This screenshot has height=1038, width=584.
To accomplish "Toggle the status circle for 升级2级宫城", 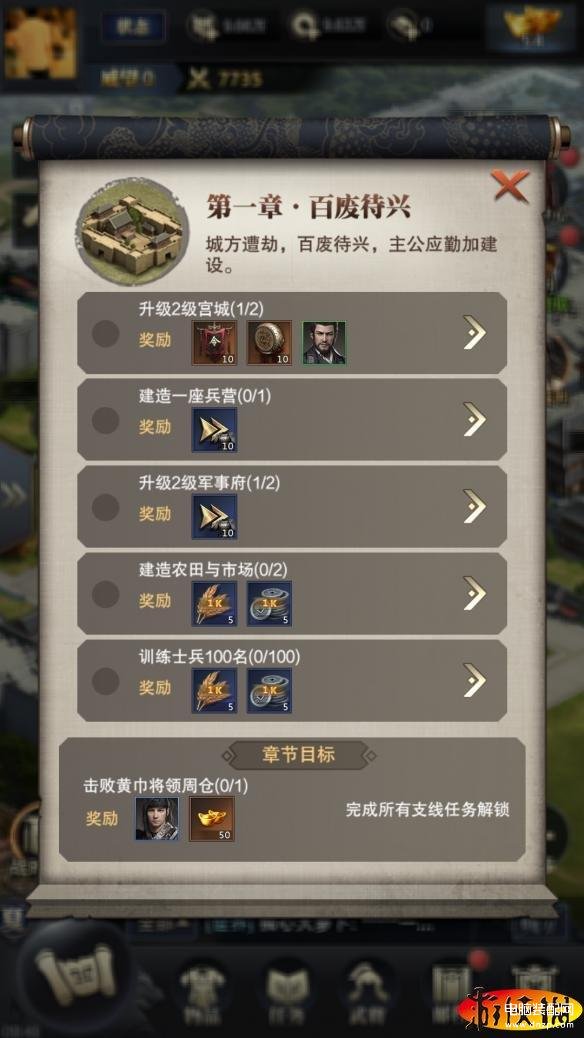I will coord(105,334).
